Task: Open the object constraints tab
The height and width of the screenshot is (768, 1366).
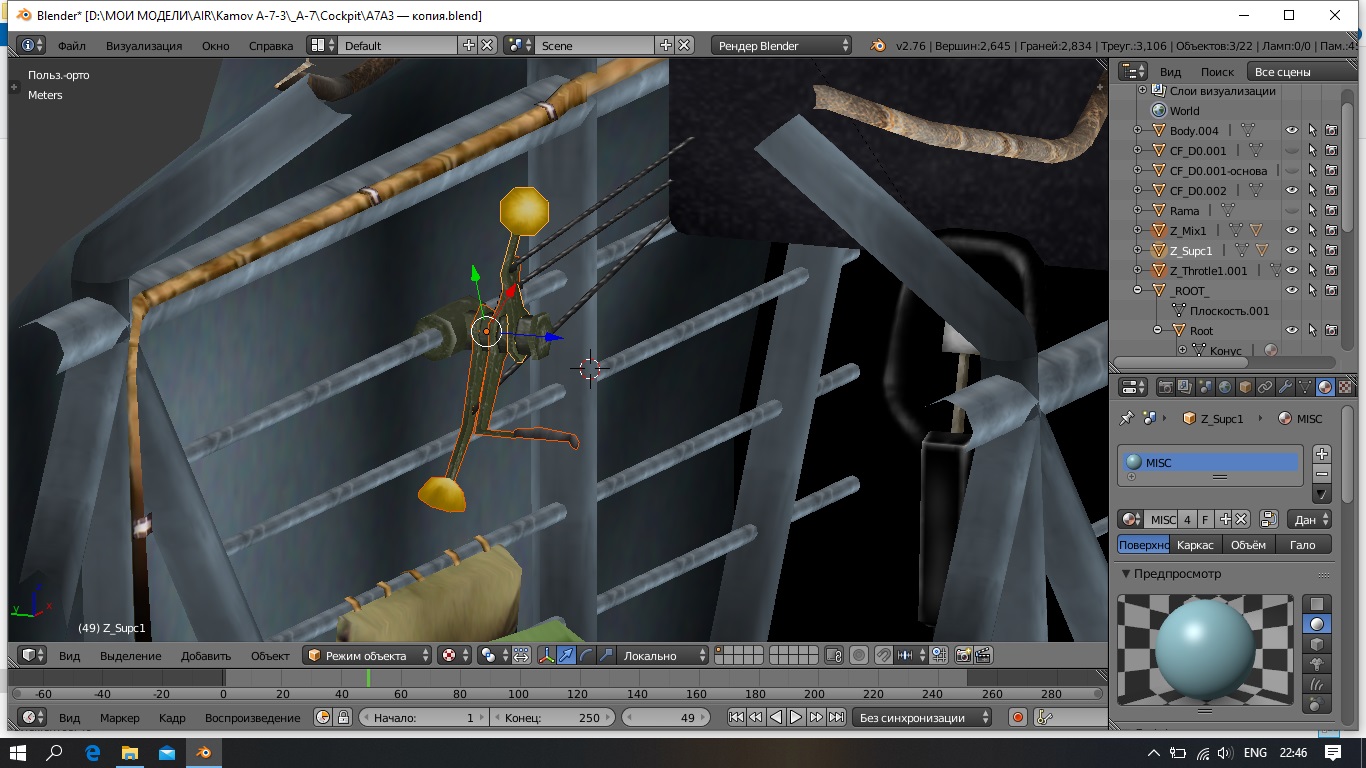Action: pos(1265,387)
